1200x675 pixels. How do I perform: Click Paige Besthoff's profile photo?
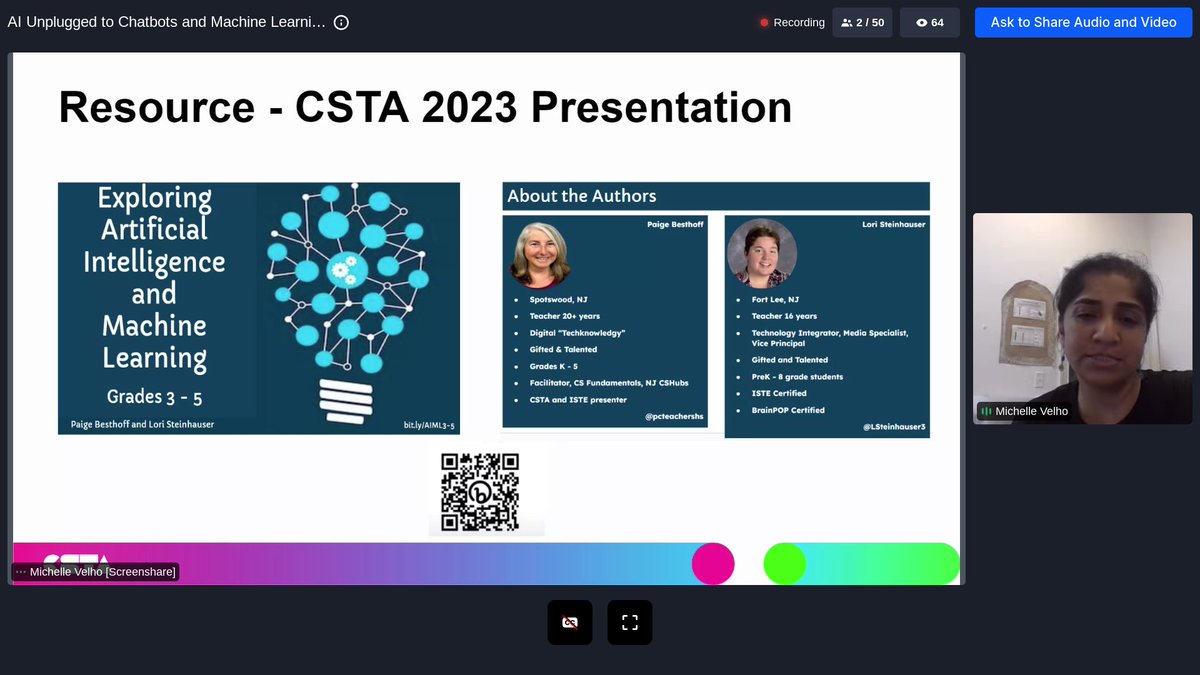tap(540, 255)
